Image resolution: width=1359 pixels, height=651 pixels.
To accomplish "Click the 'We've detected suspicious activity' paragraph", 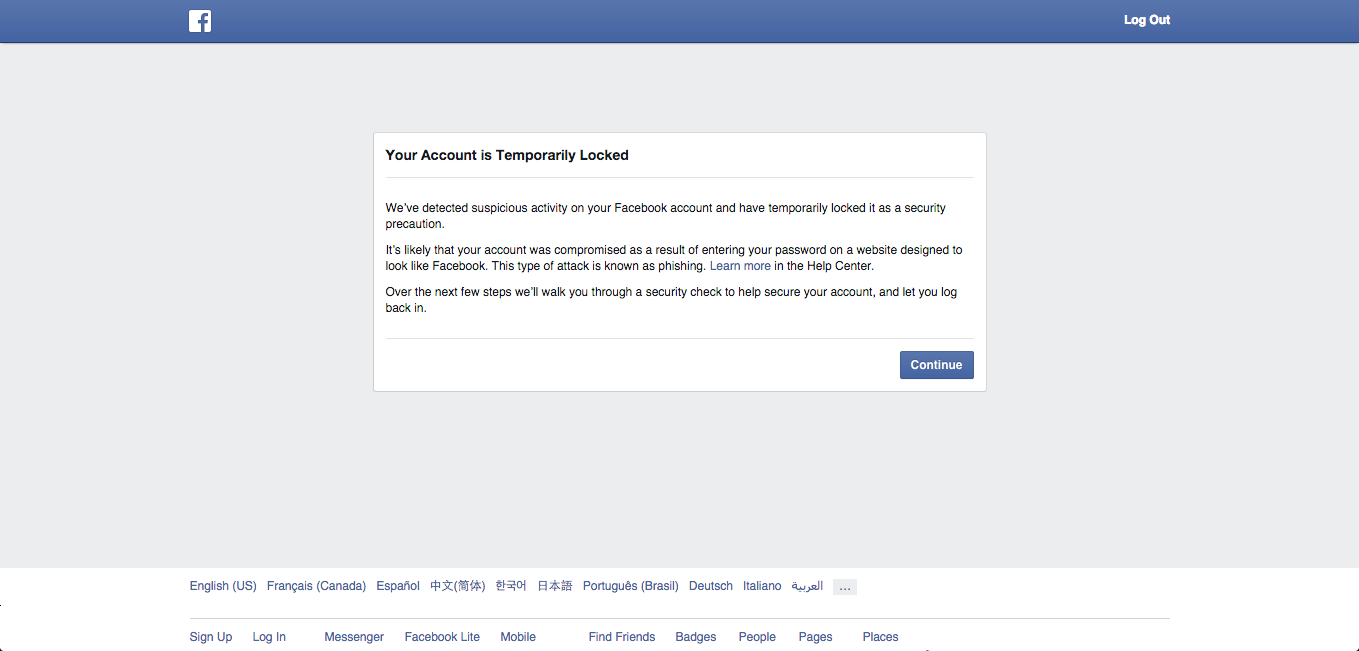I will tap(666, 216).
